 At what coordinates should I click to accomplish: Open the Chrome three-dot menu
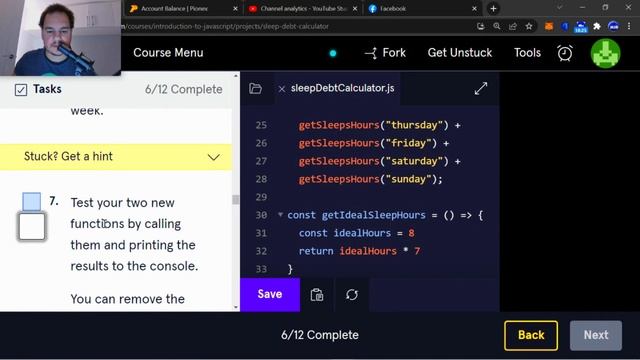629,27
